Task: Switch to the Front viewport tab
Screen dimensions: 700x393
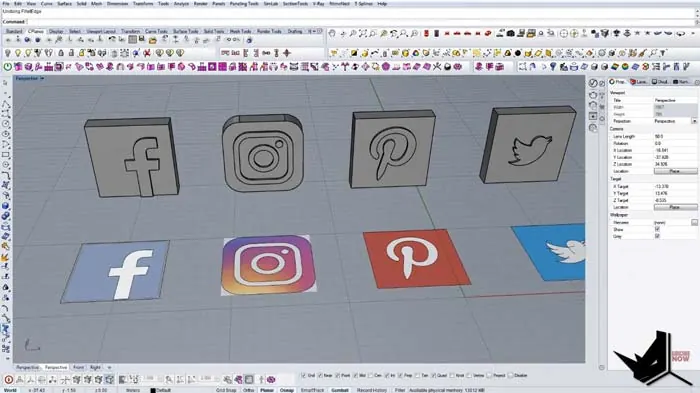Action: pos(79,367)
